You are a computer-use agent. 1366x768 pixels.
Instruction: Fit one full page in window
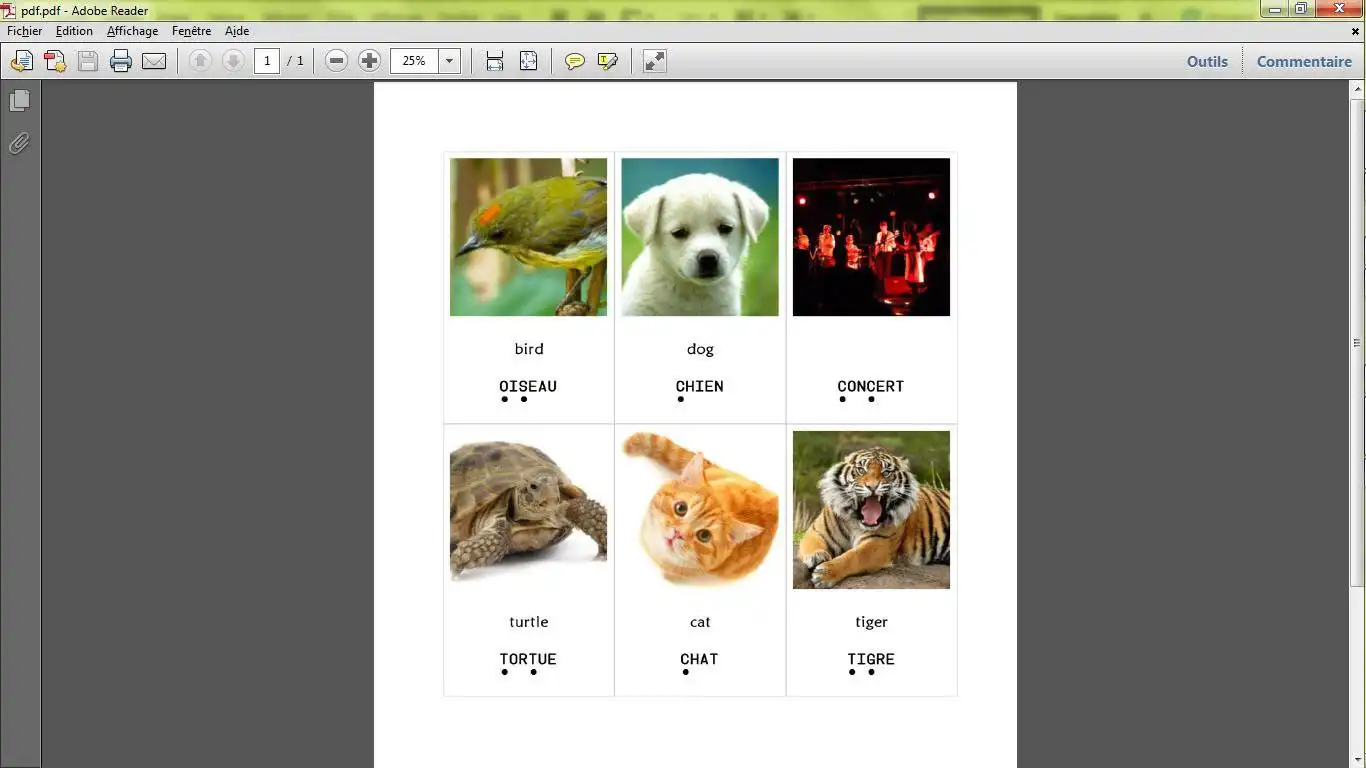pos(528,61)
